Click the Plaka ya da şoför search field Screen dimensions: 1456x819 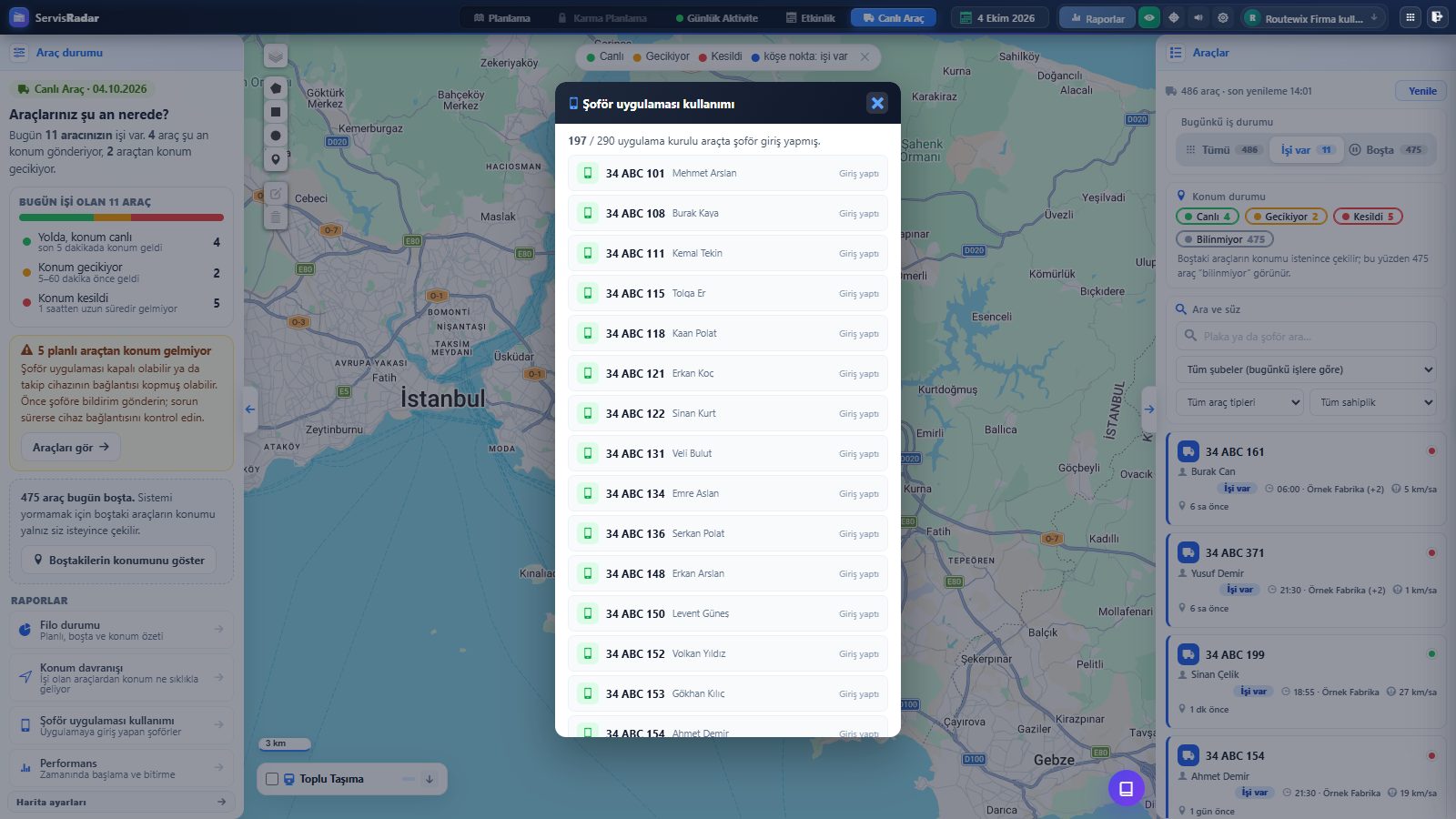[1306, 336]
